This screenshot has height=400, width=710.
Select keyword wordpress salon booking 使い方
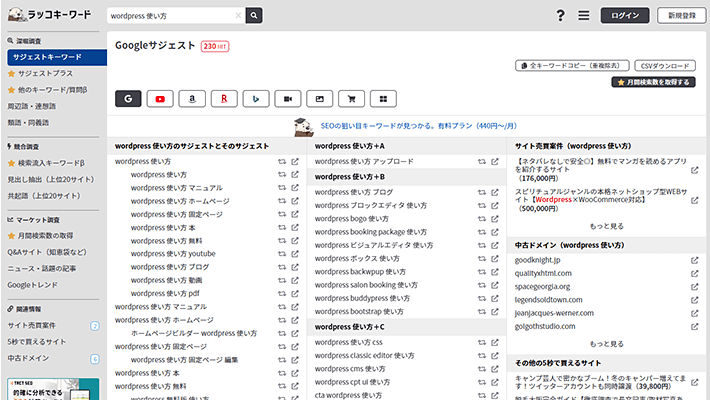pos(366,285)
